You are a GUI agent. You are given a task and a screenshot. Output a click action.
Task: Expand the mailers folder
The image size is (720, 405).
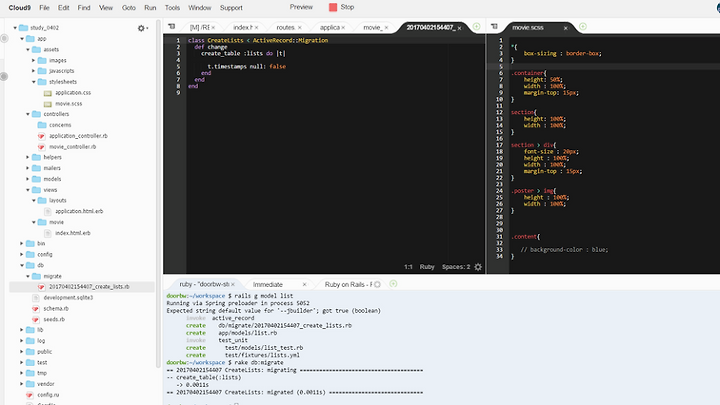pyautogui.click(x=28, y=168)
